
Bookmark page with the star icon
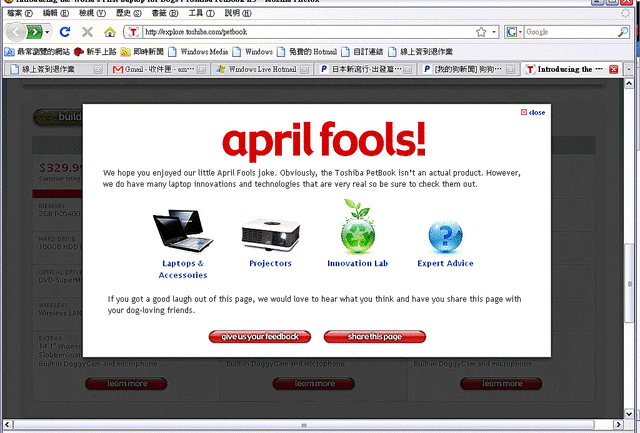coord(481,32)
